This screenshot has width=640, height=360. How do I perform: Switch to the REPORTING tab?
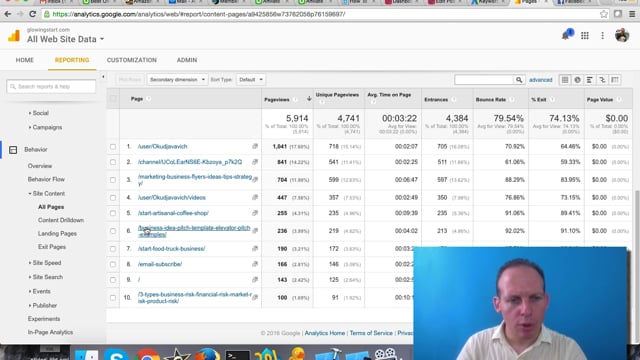coord(72,60)
